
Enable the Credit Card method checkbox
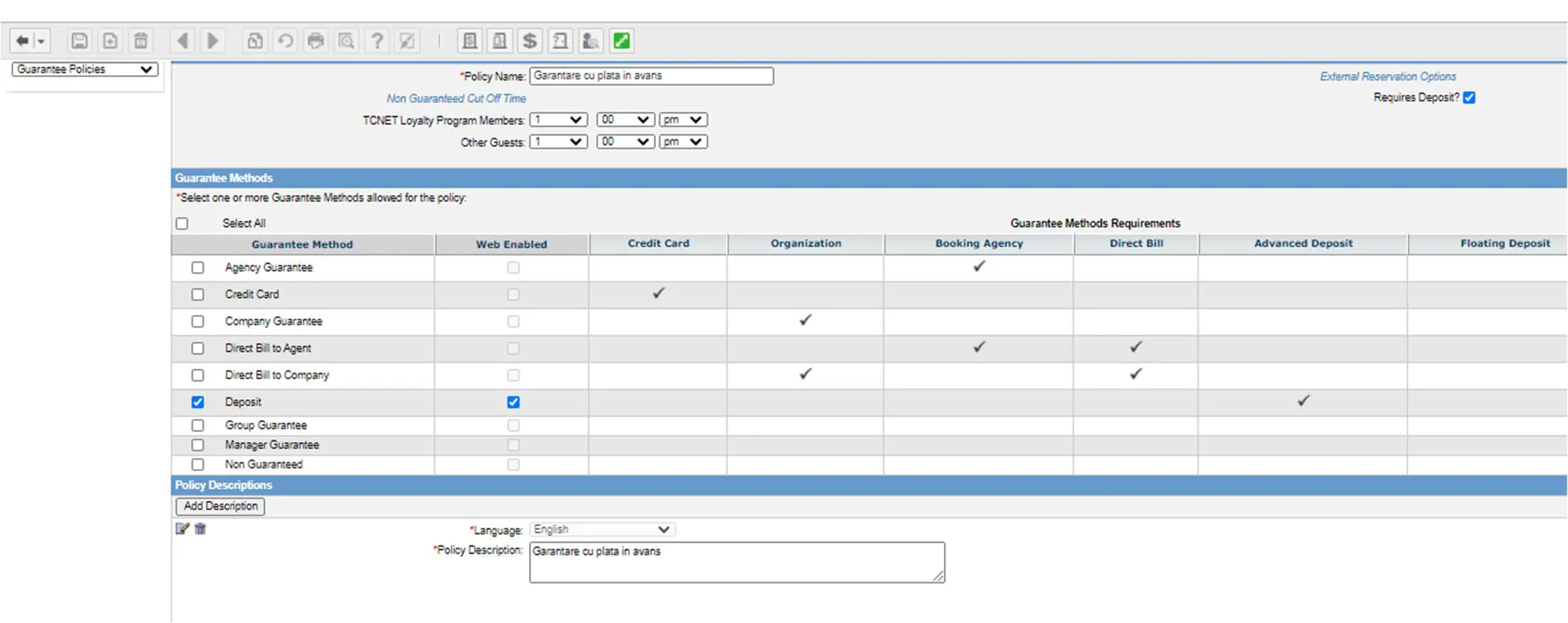point(198,294)
